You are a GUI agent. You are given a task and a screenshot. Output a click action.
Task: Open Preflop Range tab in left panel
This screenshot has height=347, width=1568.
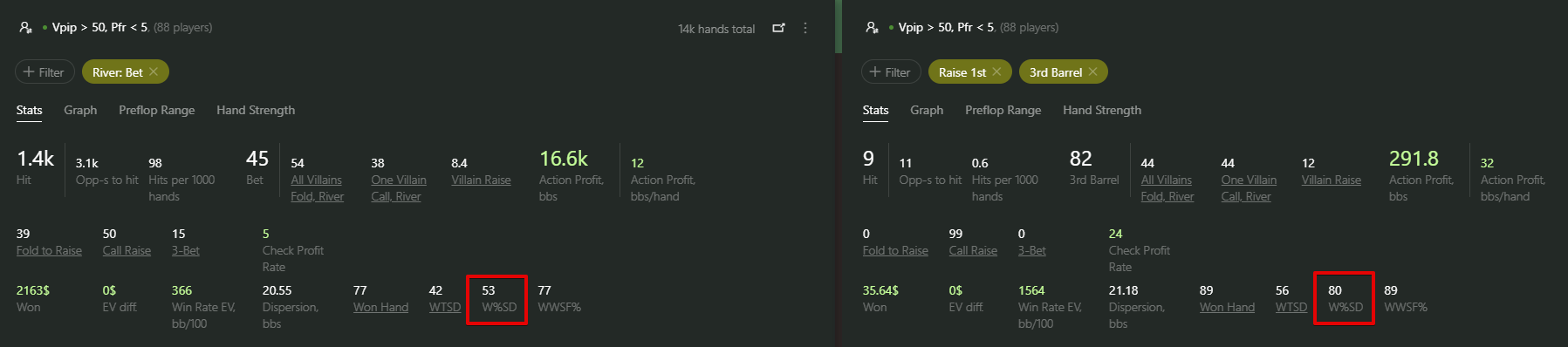157,110
